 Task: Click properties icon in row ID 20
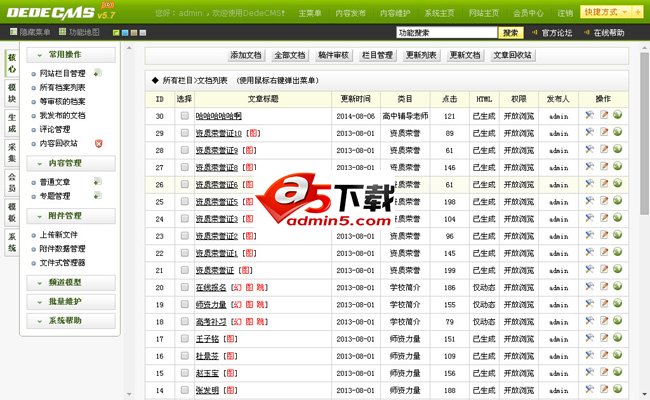(x=589, y=286)
